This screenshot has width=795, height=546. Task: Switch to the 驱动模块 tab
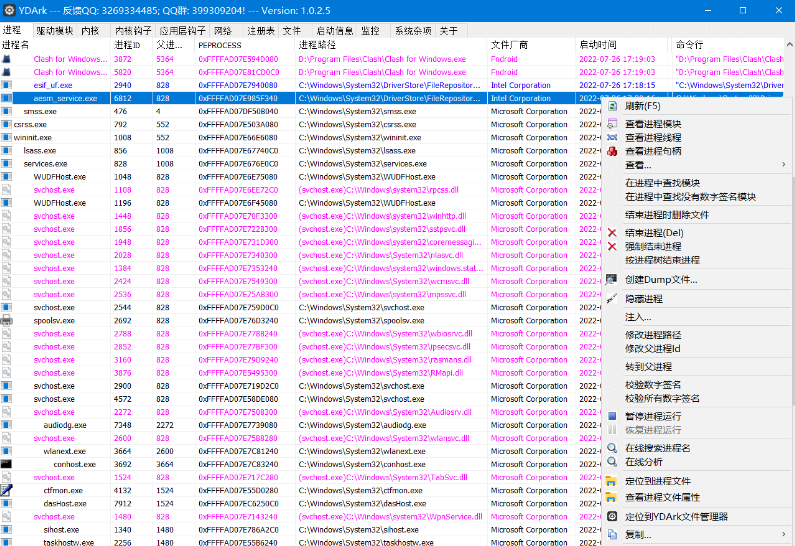[x=54, y=31]
